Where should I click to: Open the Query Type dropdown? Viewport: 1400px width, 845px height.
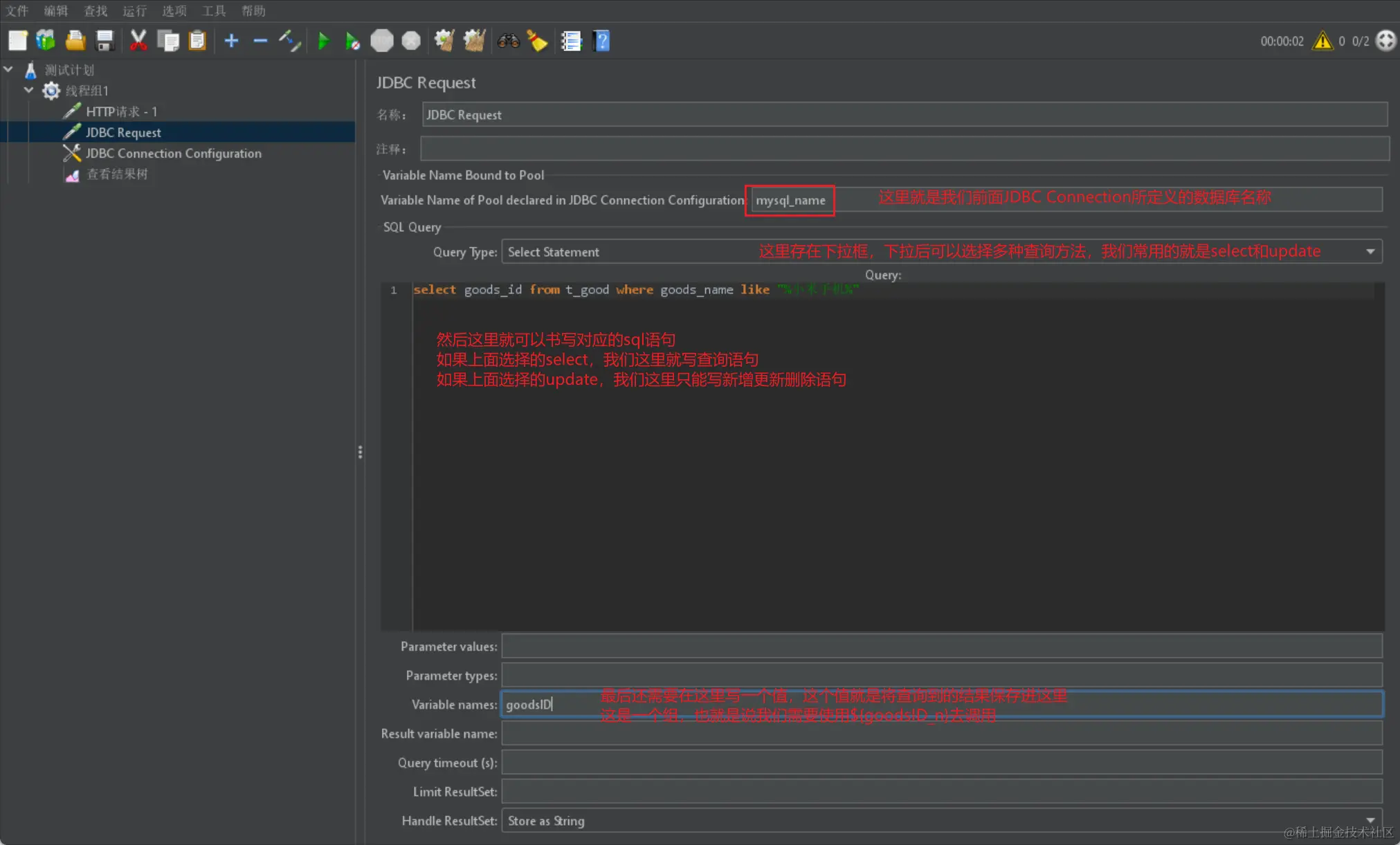tap(1370, 252)
